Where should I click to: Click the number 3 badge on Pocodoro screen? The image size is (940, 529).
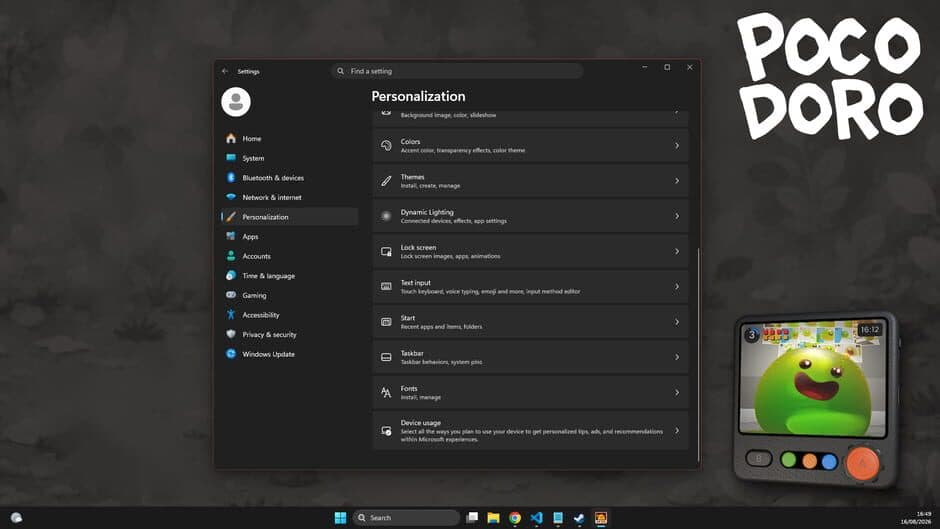click(752, 335)
